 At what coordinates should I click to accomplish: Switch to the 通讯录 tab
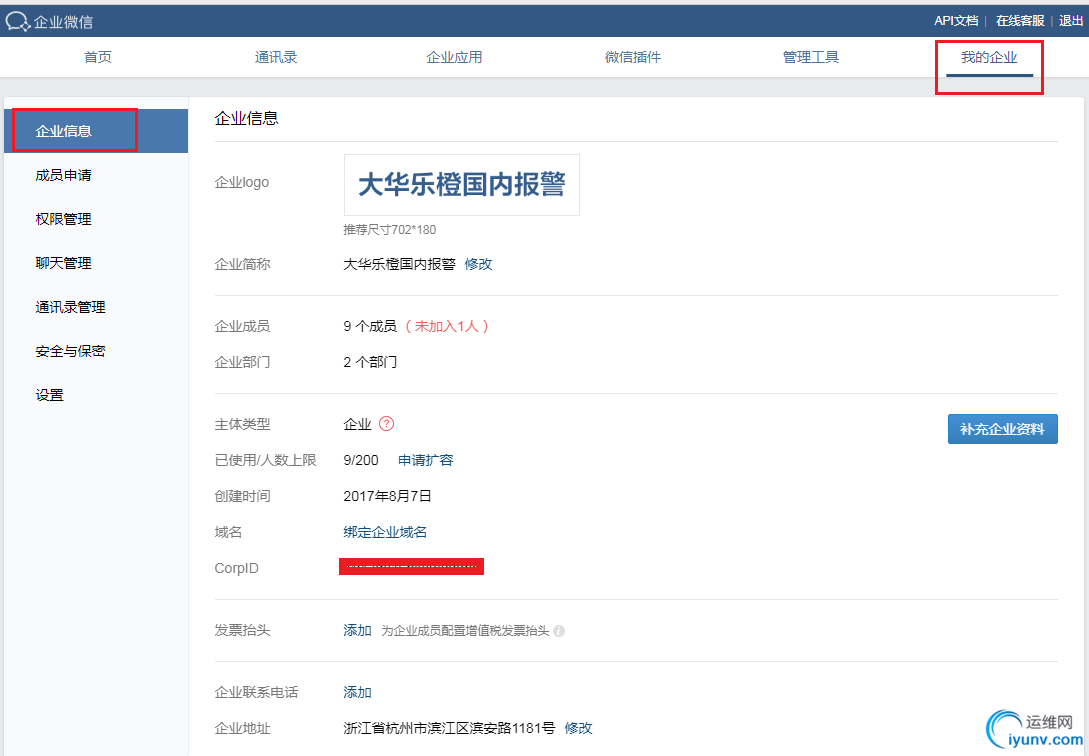pyautogui.click(x=277, y=57)
